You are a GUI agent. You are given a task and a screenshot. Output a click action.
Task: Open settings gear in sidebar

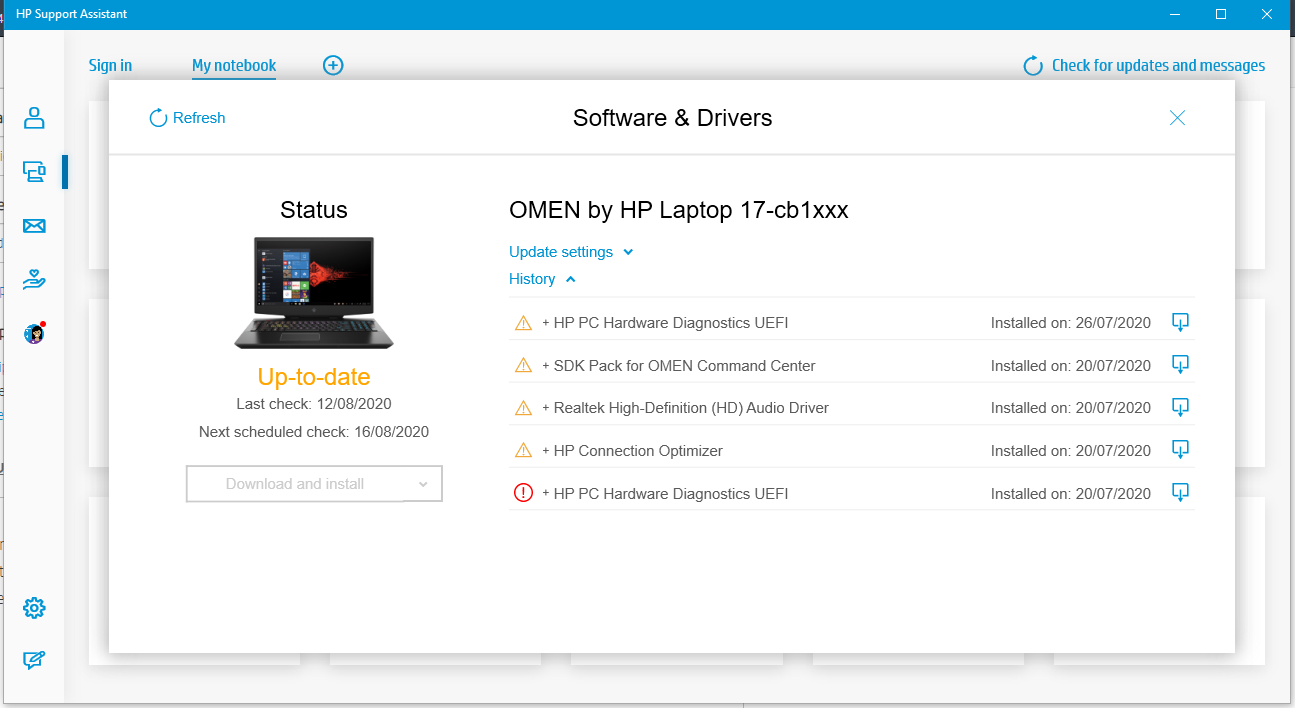click(x=34, y=608)
